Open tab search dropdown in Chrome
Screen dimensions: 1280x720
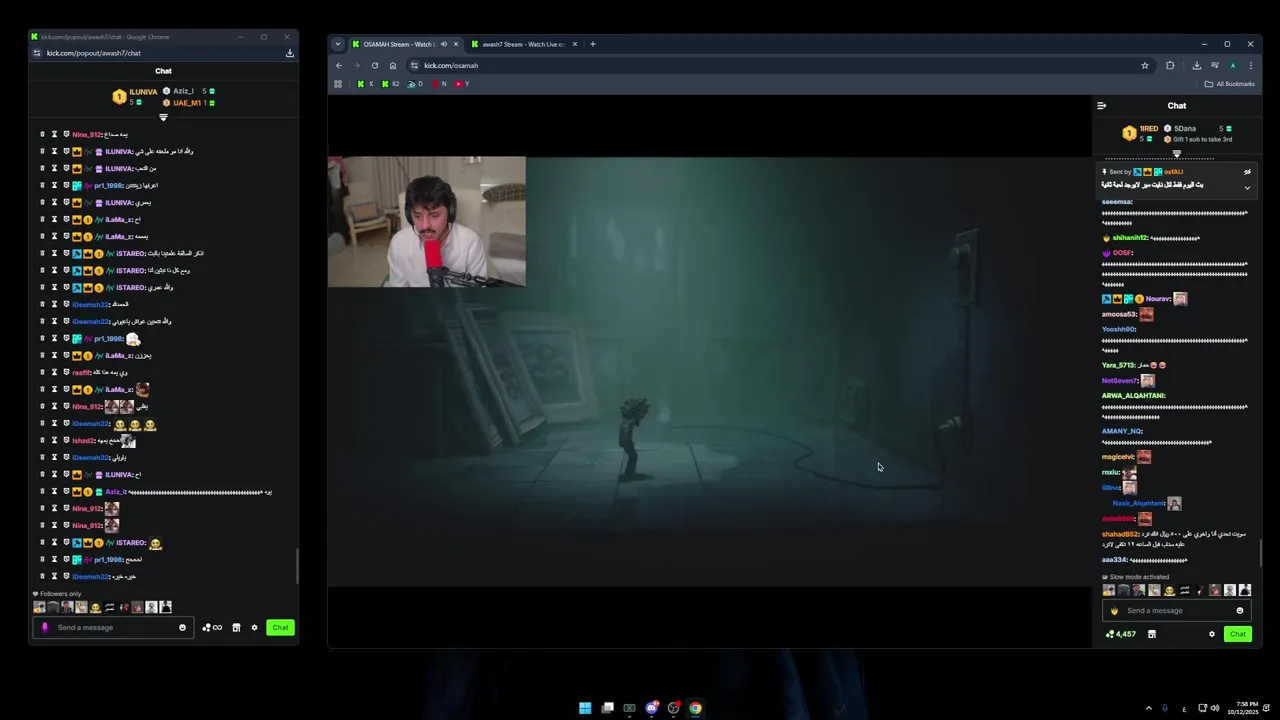pyautogui.click(x=338, y=44)
